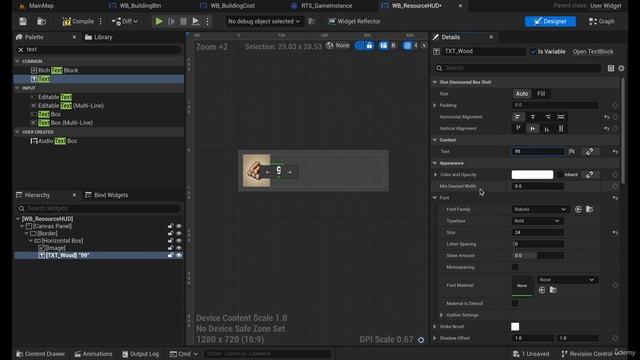
Task: Toggle the Monospacing checkbox
Action: (515, 267)
